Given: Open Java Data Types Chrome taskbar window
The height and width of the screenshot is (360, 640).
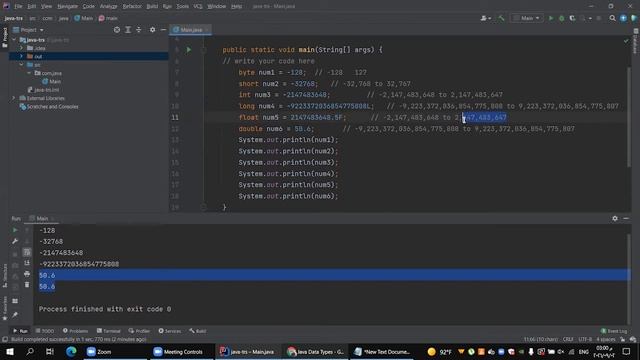Looking at the screenshot, I should 316,351.
